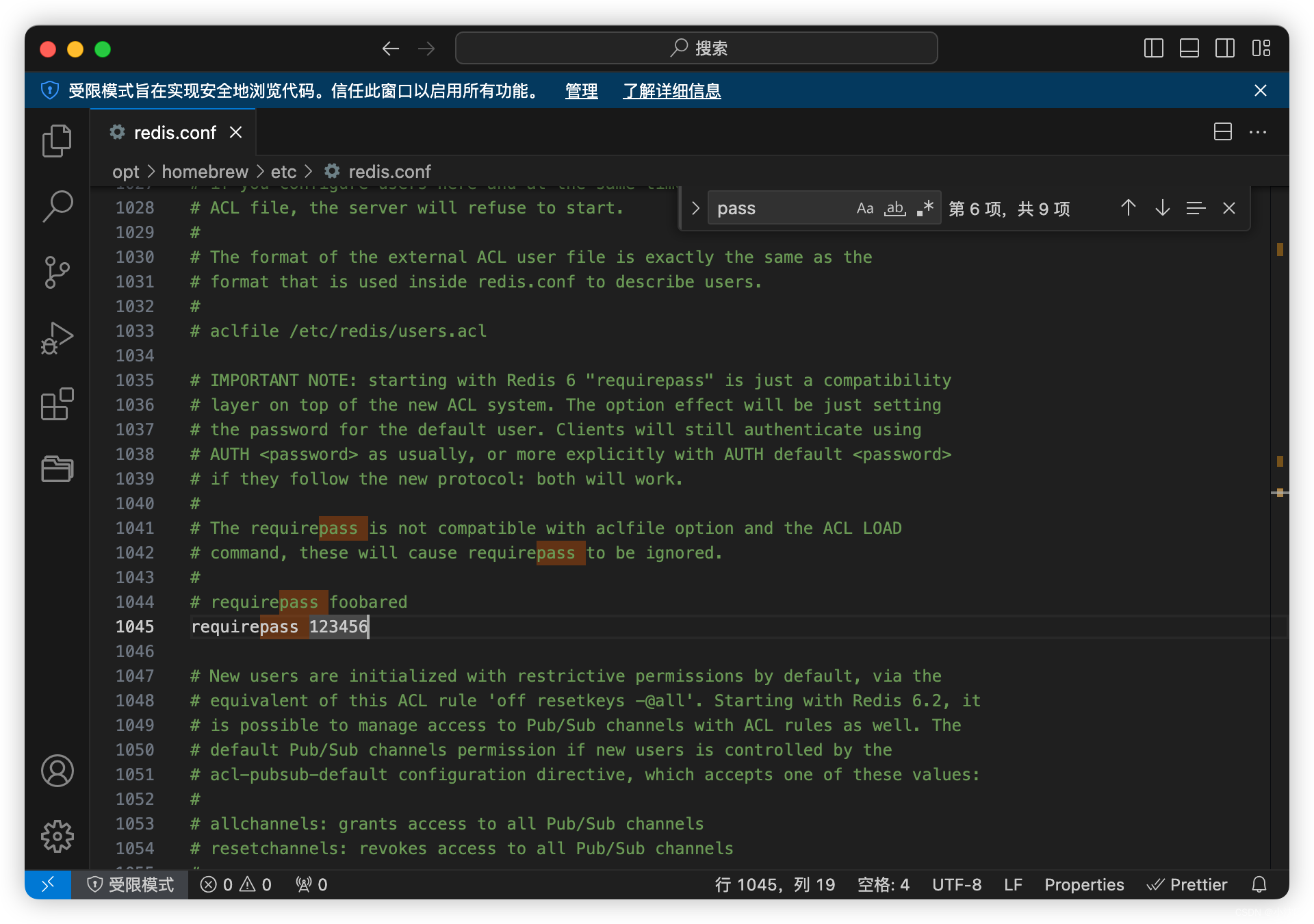Select the redis.conf editor tab
The height and width of the screenshot is (924, 1314).
(173, 132)
